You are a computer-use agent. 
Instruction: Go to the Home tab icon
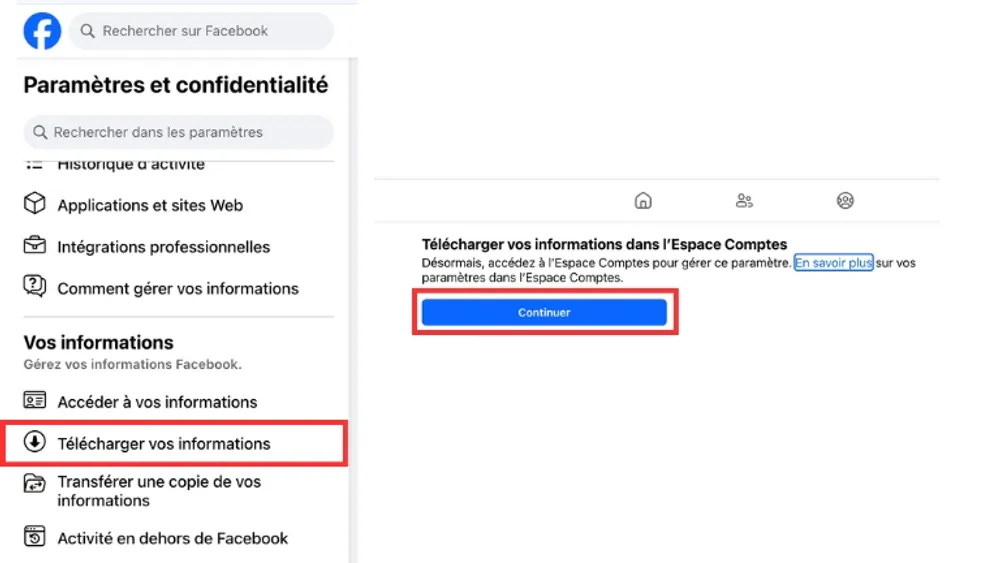click(643, 201)
